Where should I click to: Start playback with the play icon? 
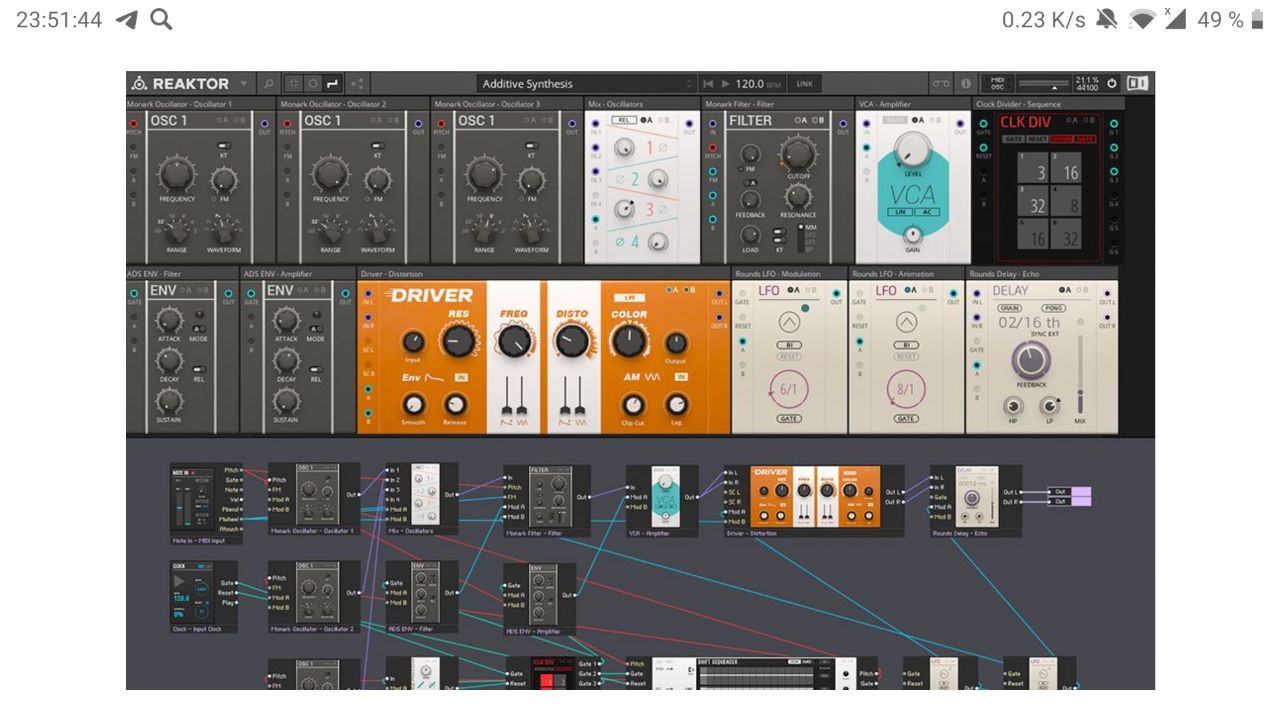click(726, 84)
